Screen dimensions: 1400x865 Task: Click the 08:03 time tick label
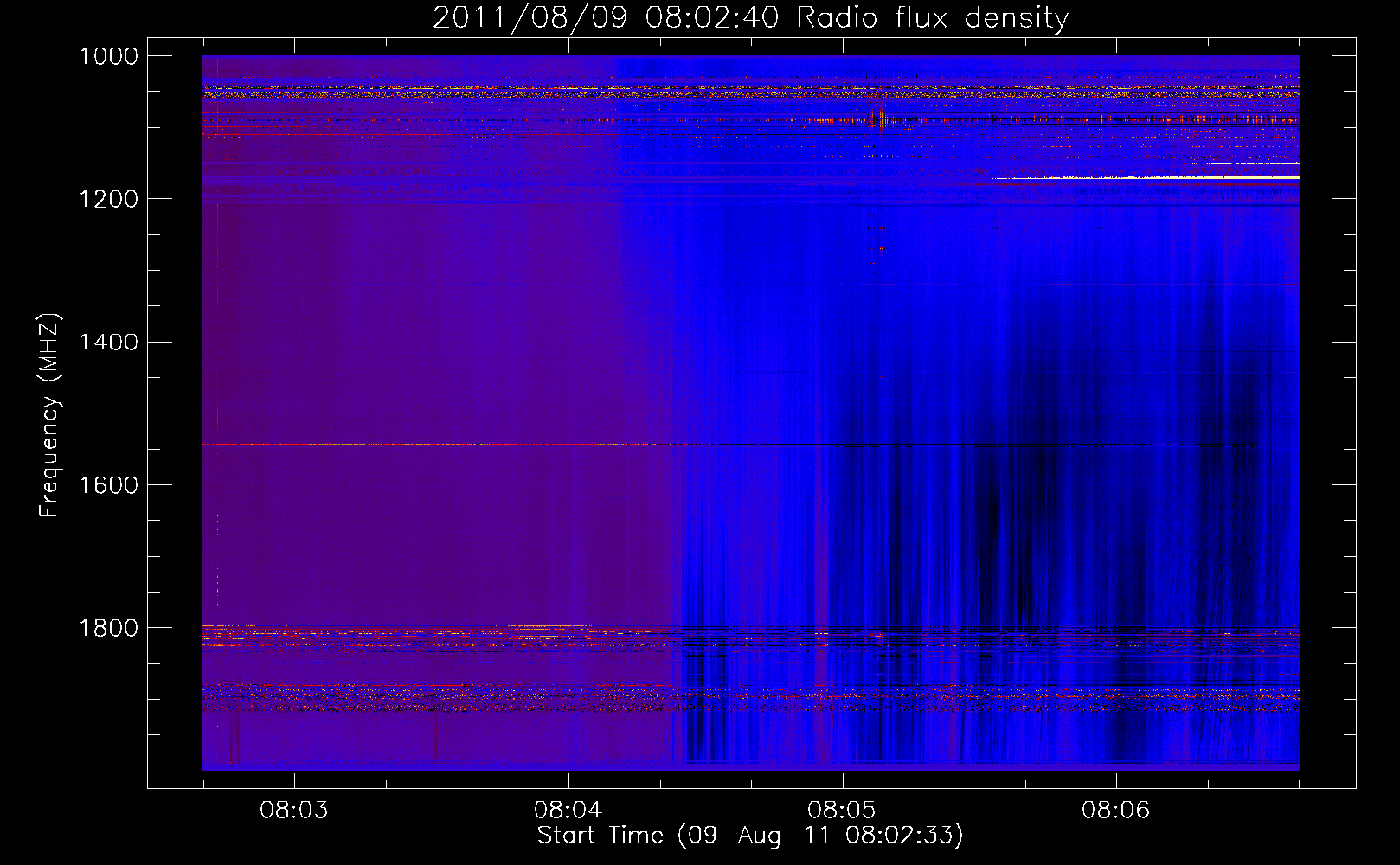point(294,811)
